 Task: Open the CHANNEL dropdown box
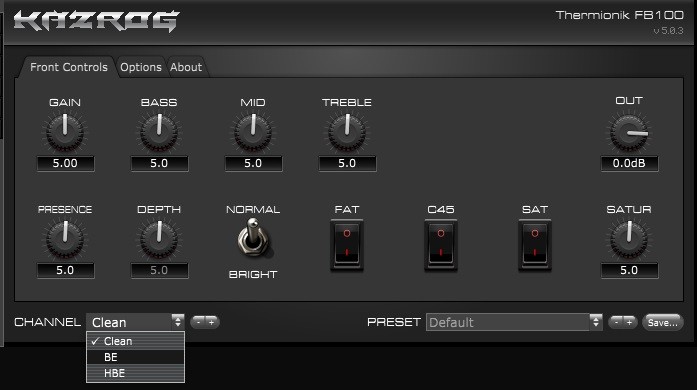click(x=135, y=322)
